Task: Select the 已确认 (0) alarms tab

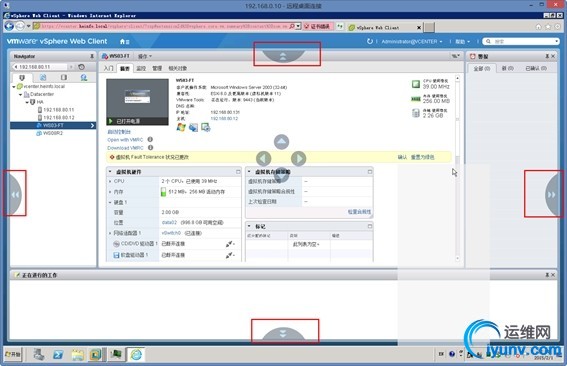Action: point(536,68)
